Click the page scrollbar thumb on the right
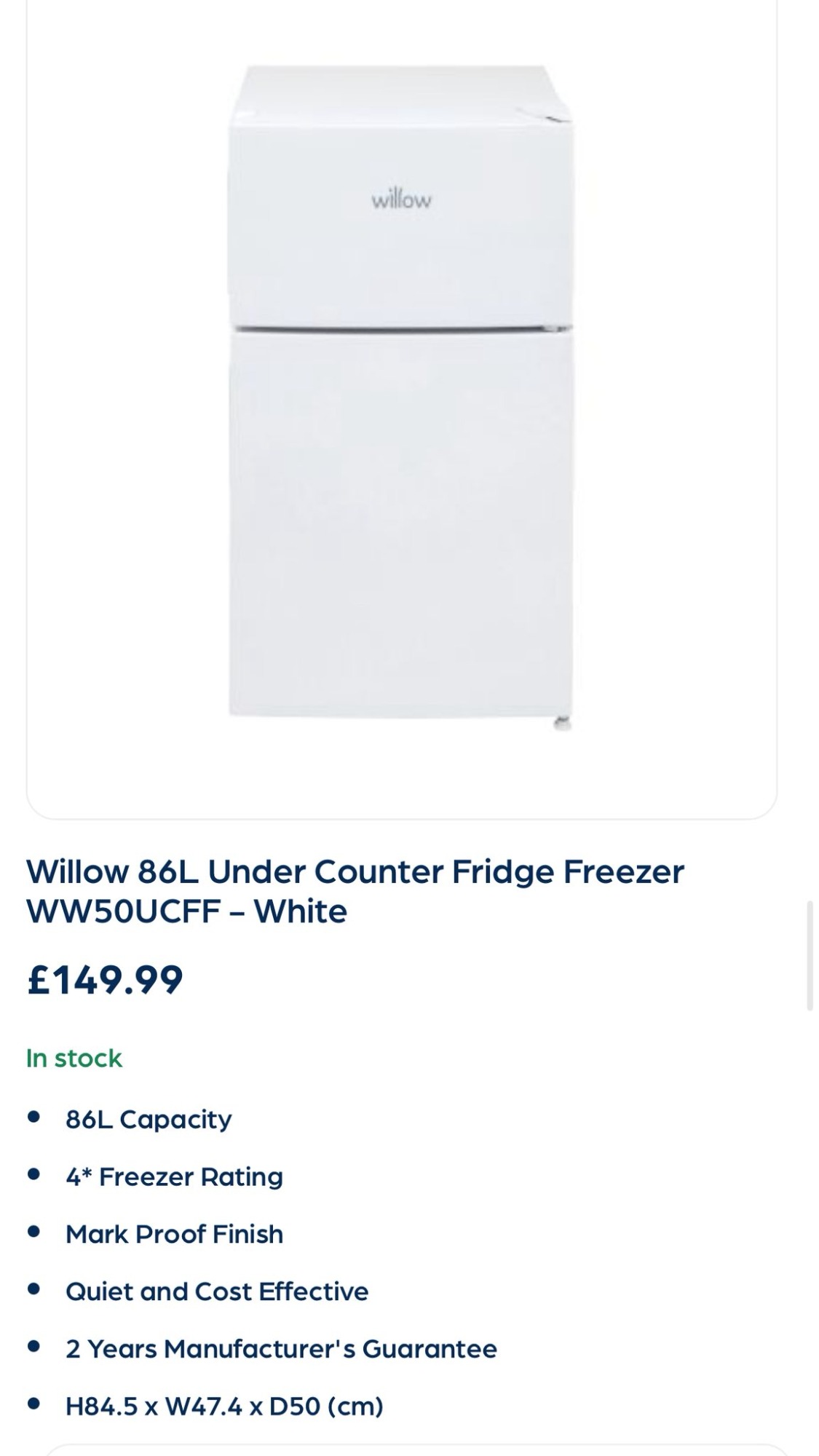This screenshot has height=1456, width=819. tap(809, 955)
